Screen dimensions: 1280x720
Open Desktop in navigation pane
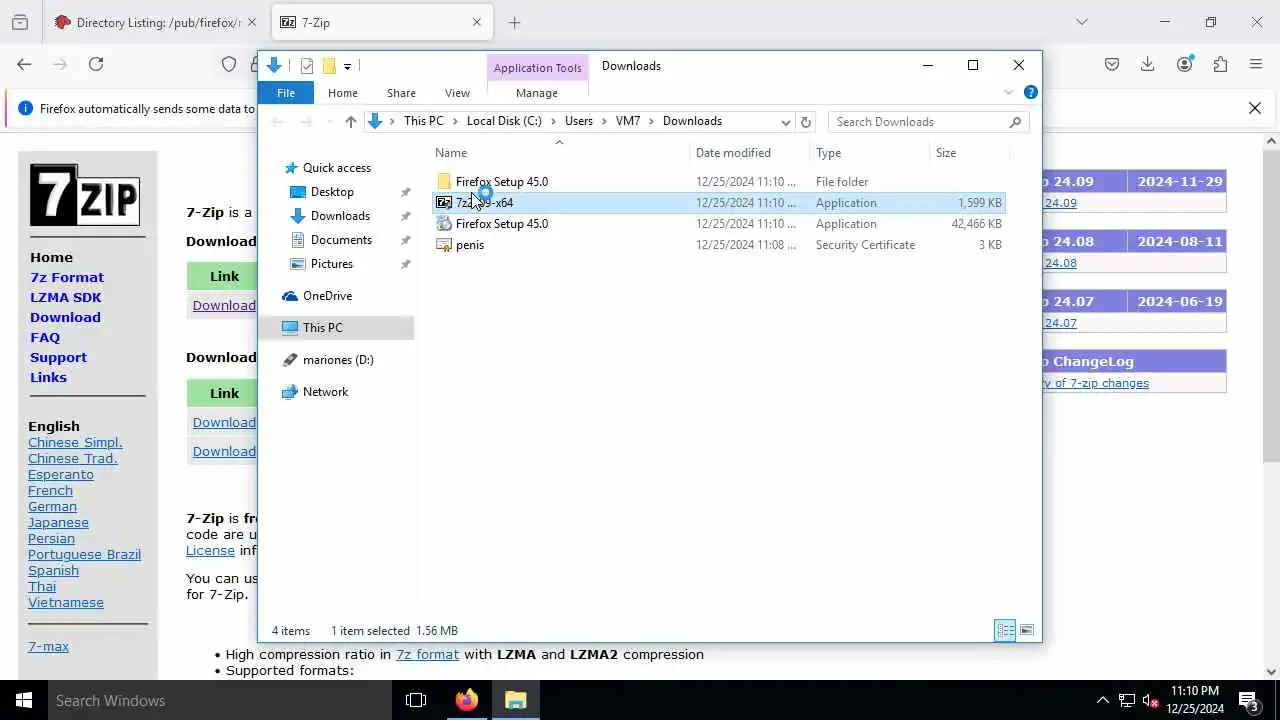tap(332, 192)
